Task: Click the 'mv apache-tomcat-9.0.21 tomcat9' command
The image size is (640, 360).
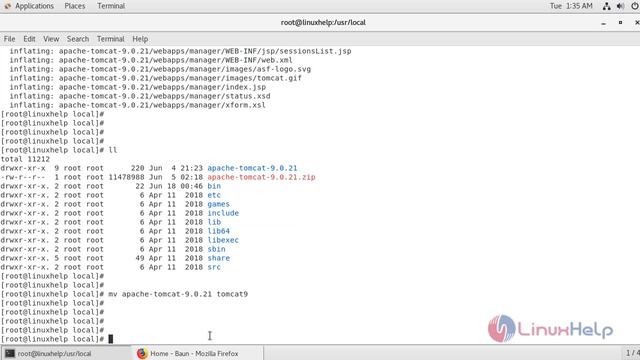Action: 178,294
